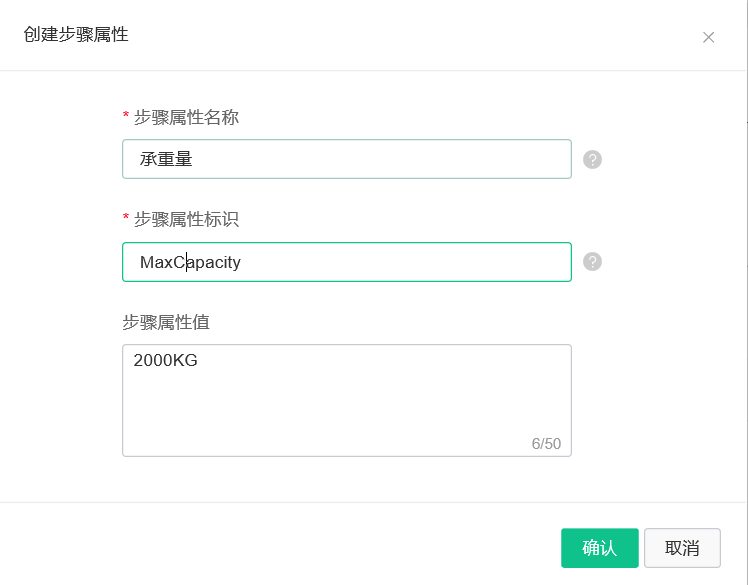Close the 创建步骤属性 dialog with X

coord(708,37)
